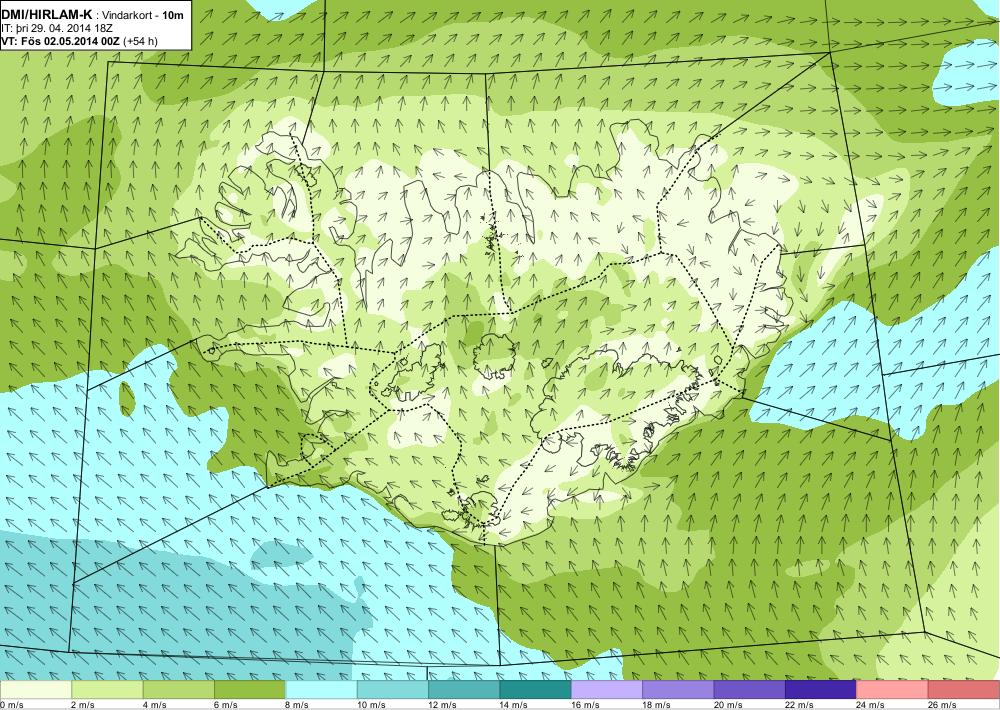The image size is (1000, 710).
Task: Pick the light pink legend swatch after 24 m/s
Action: (x=893, y=690)
